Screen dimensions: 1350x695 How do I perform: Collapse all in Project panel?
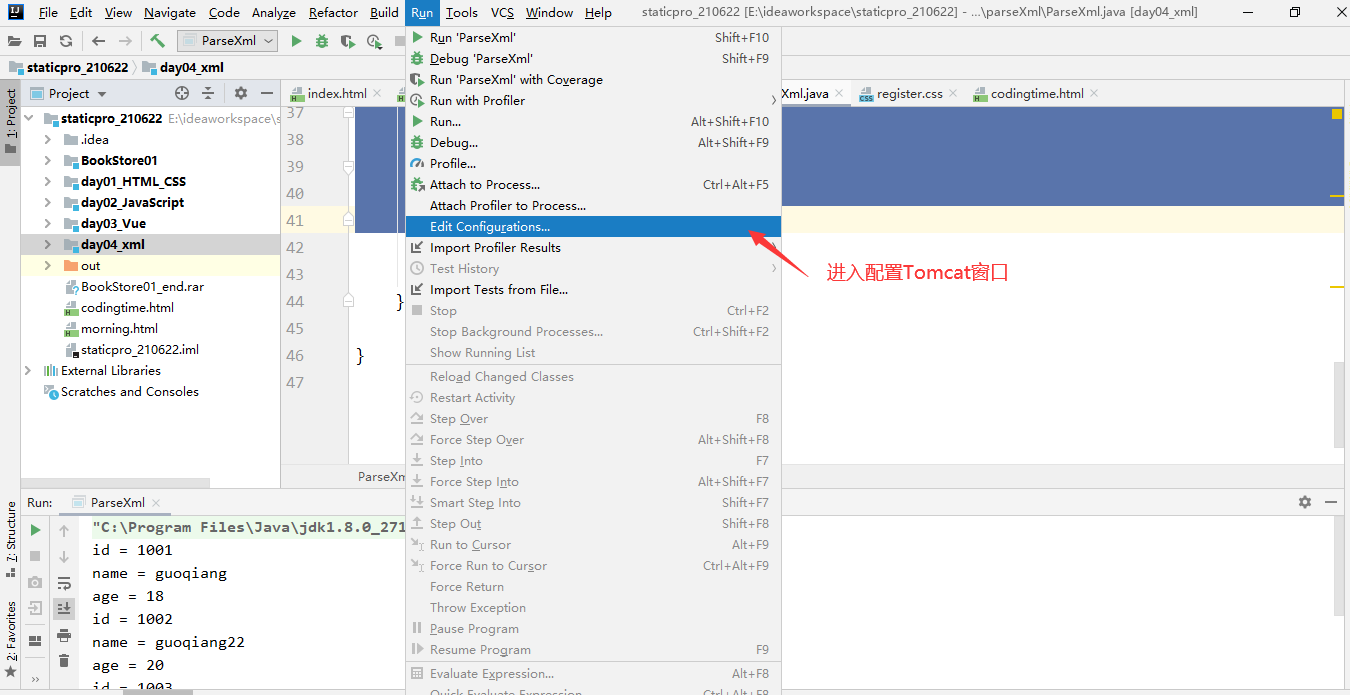pos(208,93)
